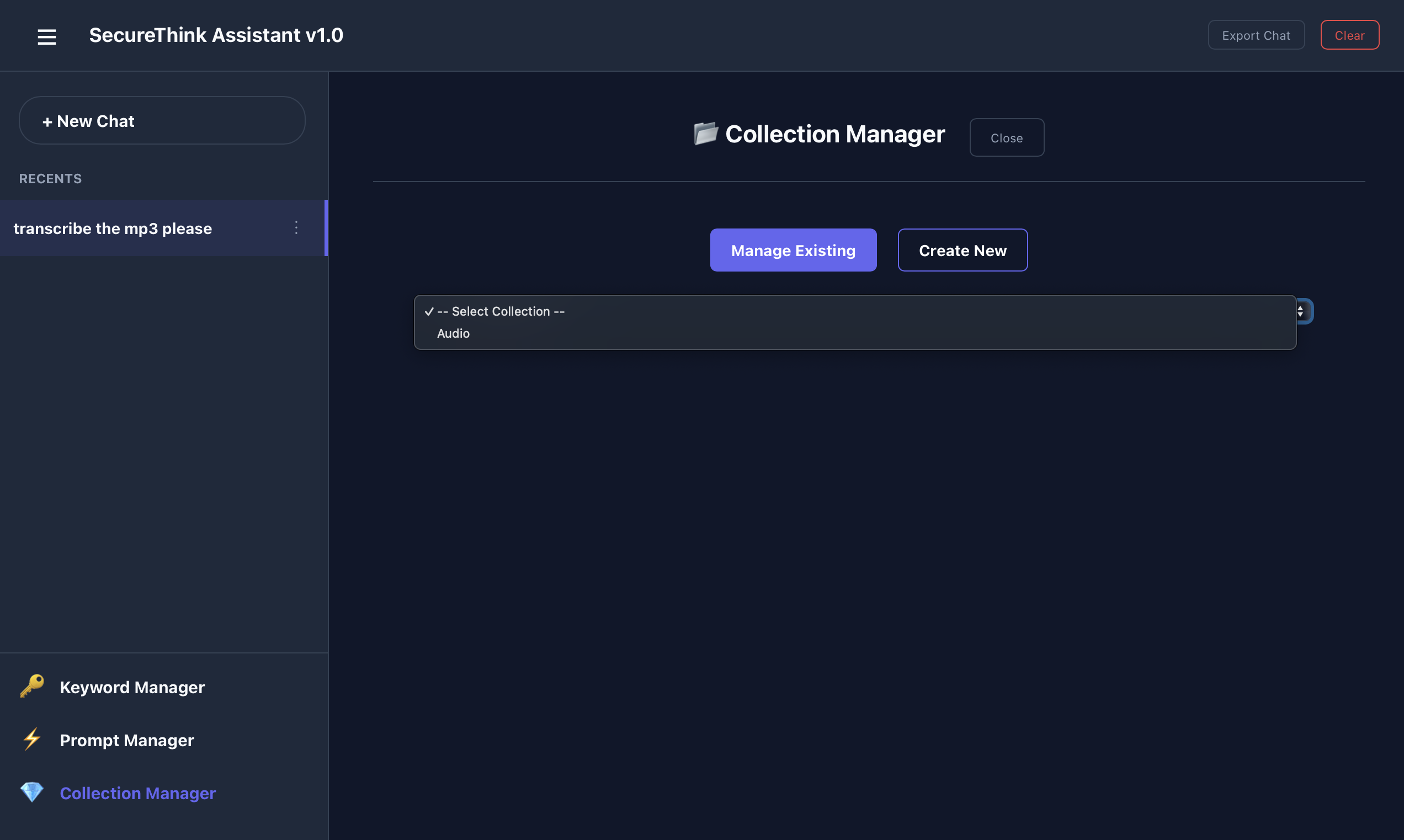Select '-- Select Collection --' placeholder option
The height and width of the screenshot is (840, 1404).
pyautogui.click(x=501, y=311)
